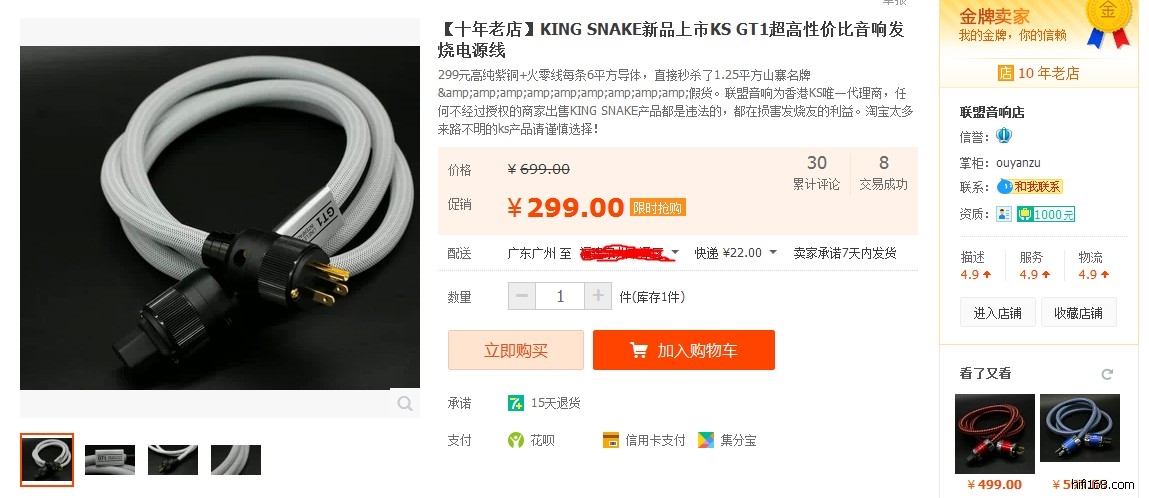Select the second GT1 label thumbnail
This screenshot has width=1149, height=498.
click(110, 460)
